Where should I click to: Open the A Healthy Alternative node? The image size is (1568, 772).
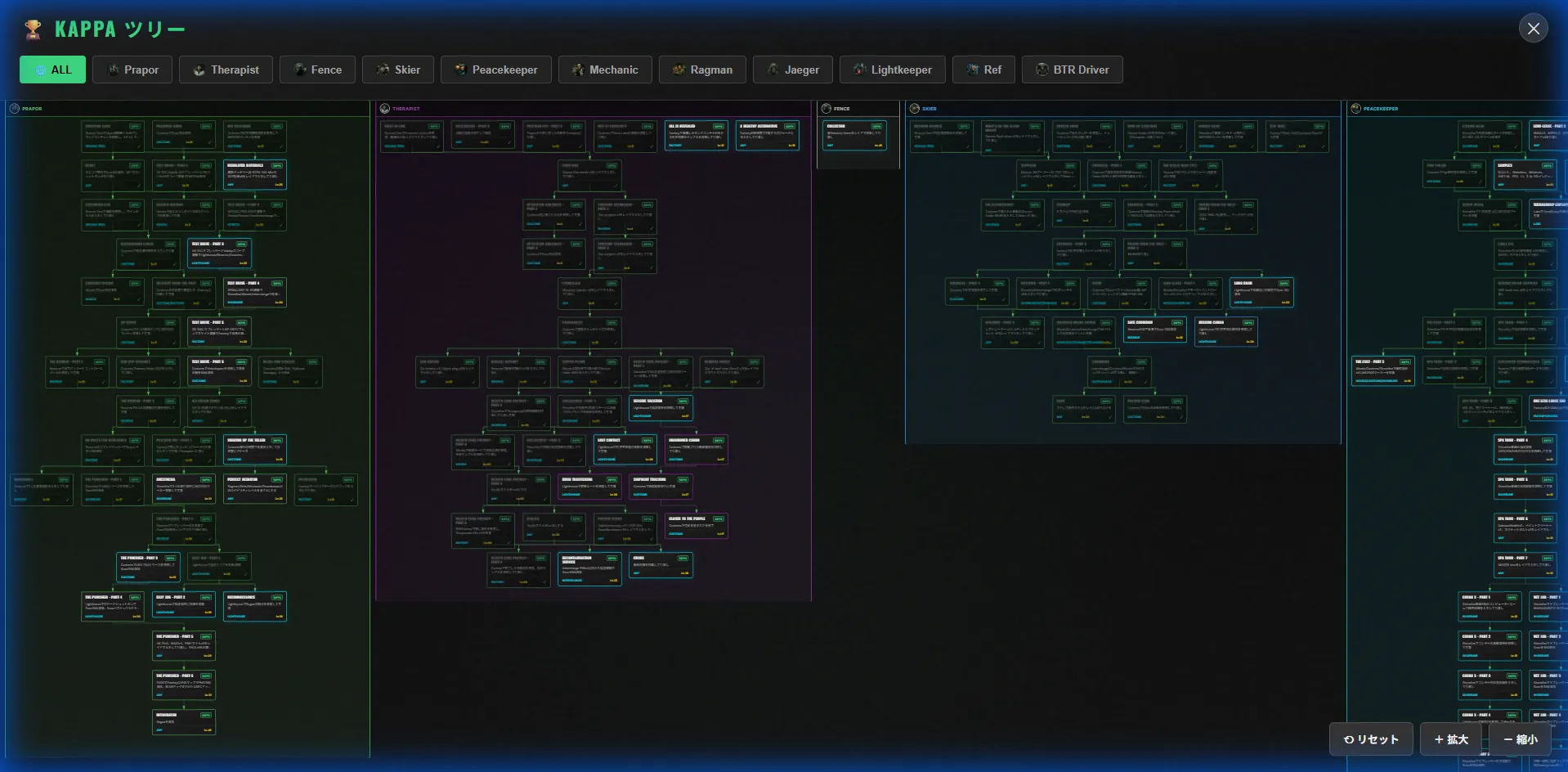pyautogui.click(x=768, y=136)
